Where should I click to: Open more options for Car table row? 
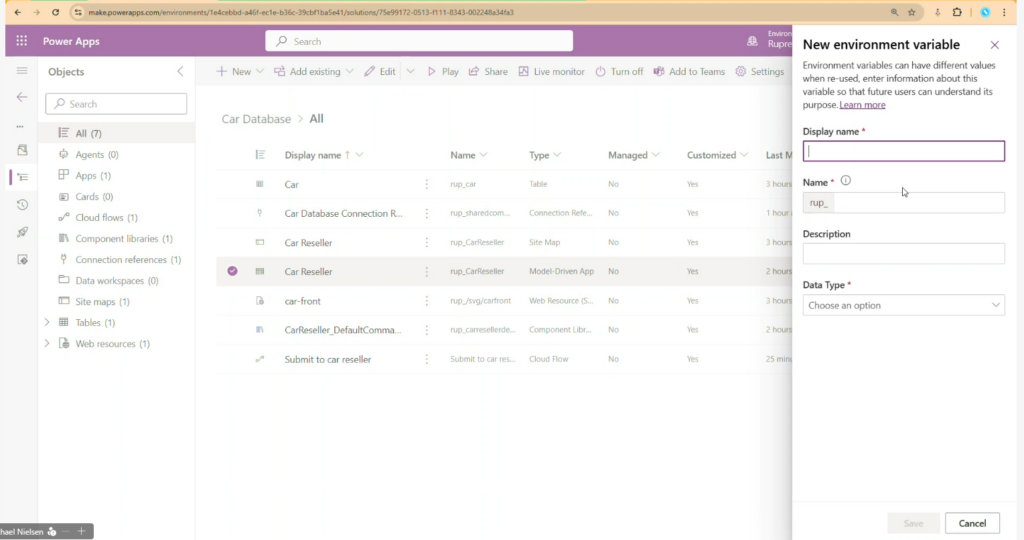(427, 185)
